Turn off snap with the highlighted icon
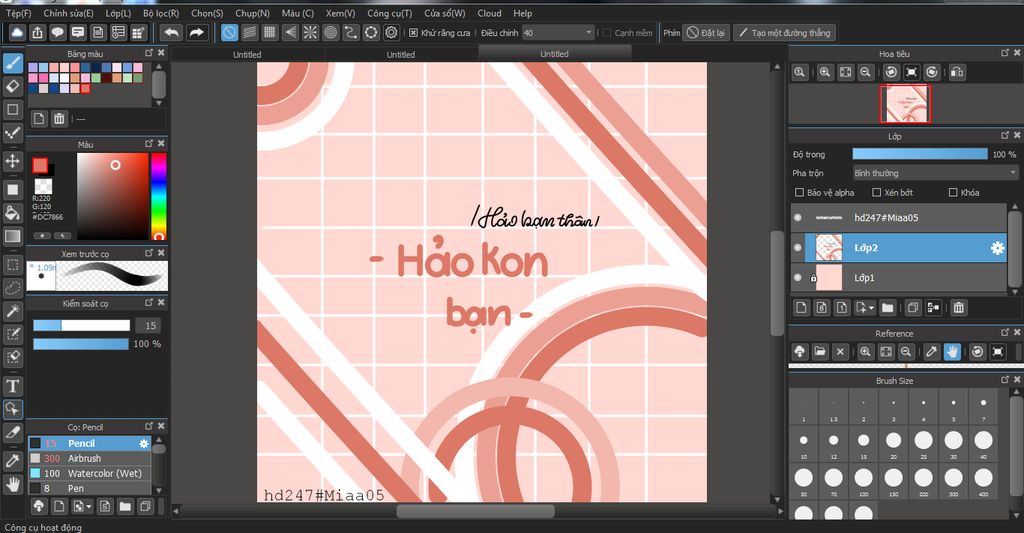 229,33
